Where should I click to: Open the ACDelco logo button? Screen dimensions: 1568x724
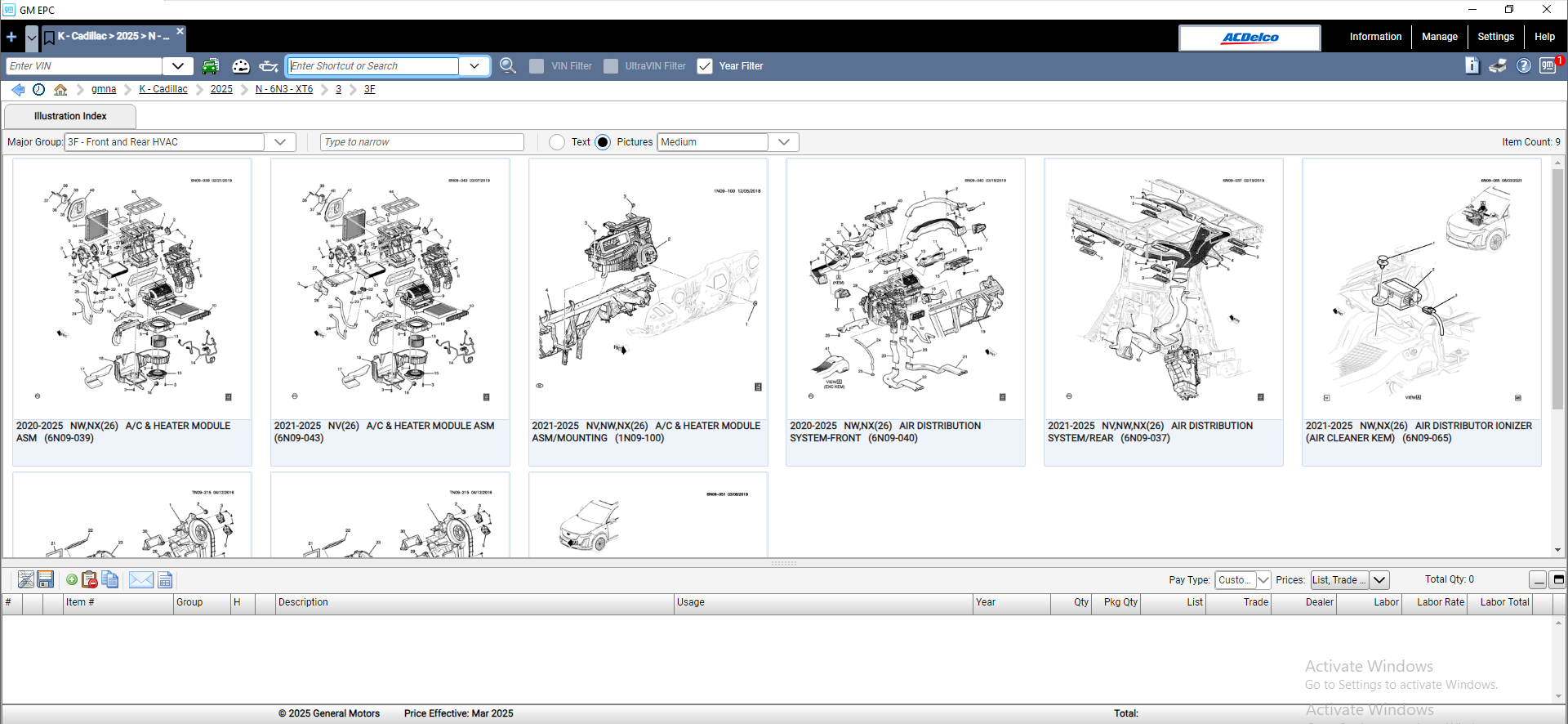click(x=1249, y=38)
